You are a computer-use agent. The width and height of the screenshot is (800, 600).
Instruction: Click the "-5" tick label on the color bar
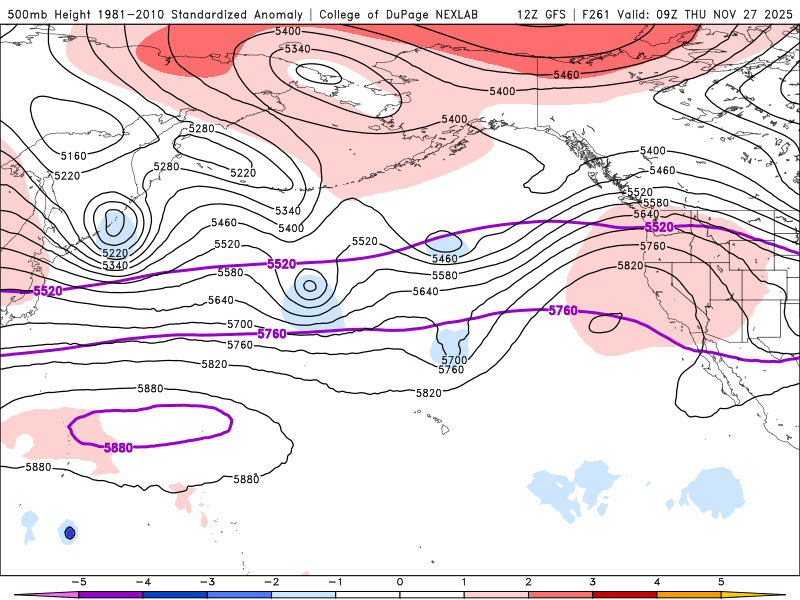pos(79,582)
